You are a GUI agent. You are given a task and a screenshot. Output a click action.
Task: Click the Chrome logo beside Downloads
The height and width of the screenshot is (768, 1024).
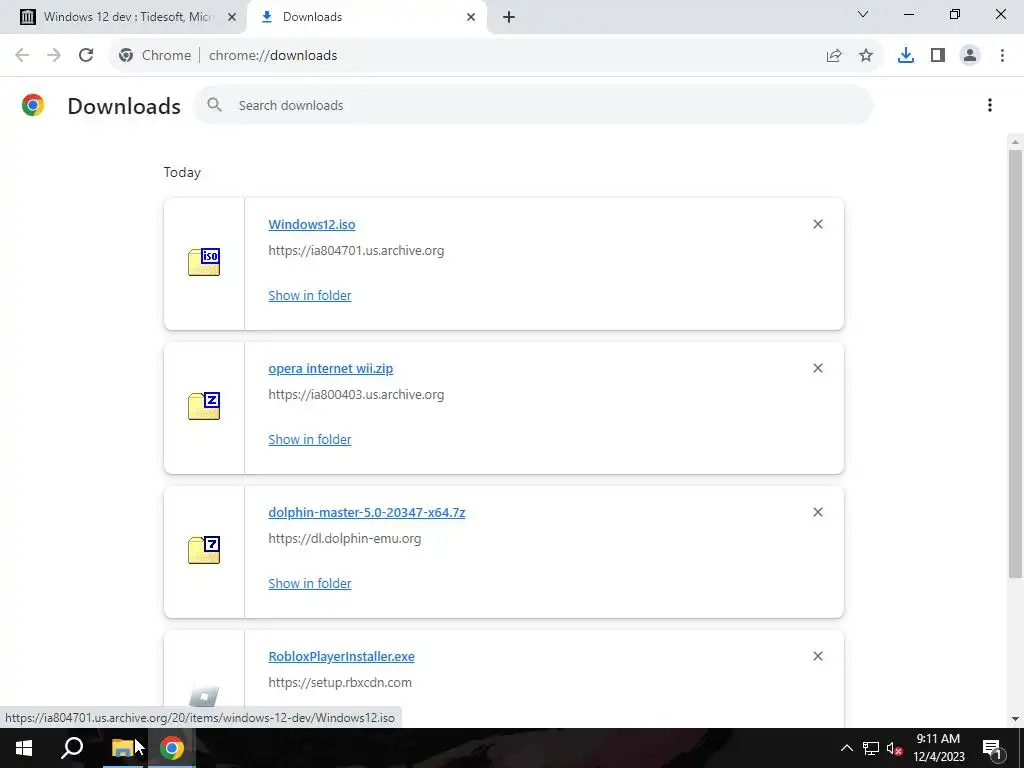(x=33, y=105)
